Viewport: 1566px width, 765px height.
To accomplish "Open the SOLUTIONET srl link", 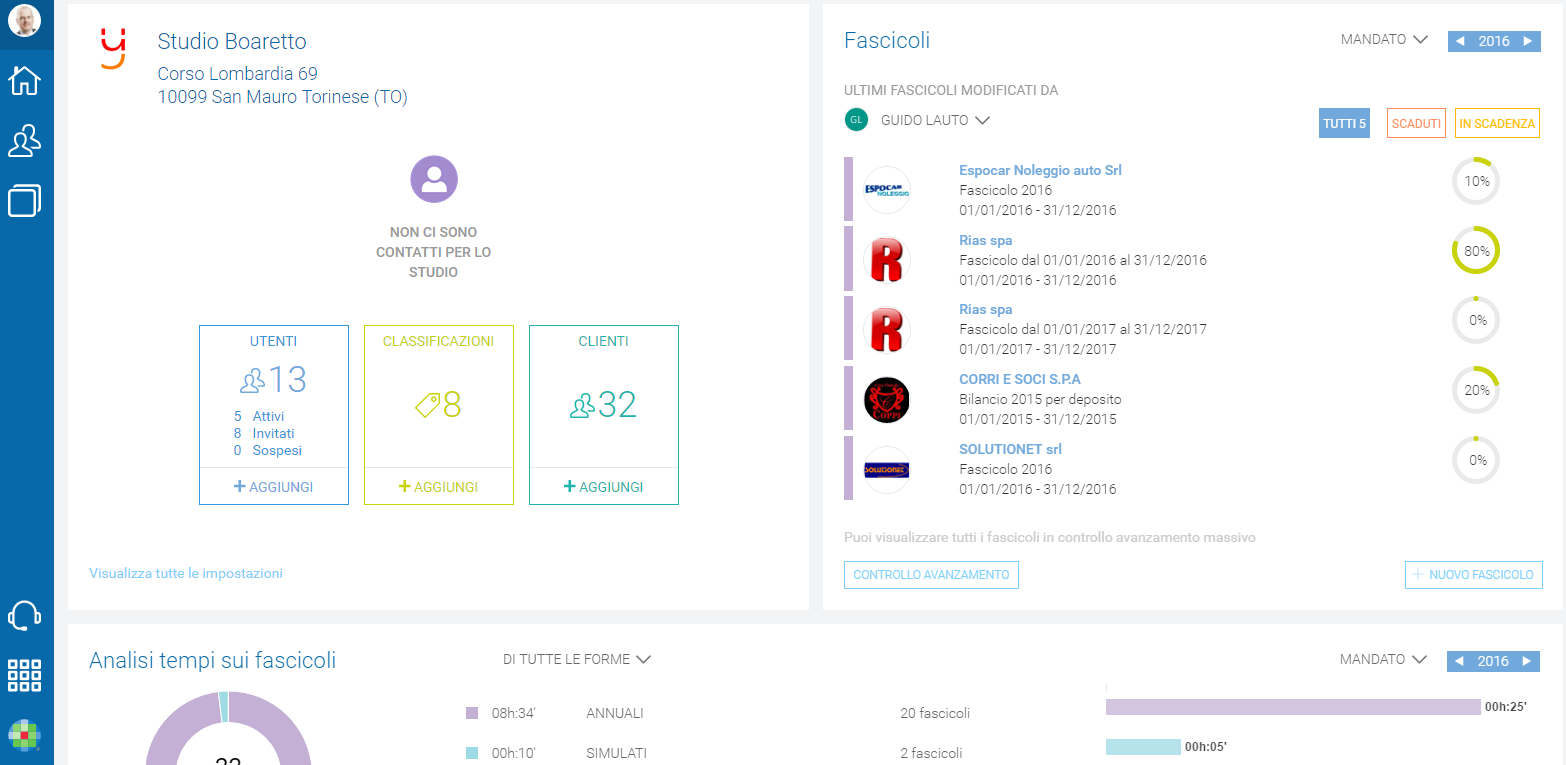I will tap(1010, 449).
